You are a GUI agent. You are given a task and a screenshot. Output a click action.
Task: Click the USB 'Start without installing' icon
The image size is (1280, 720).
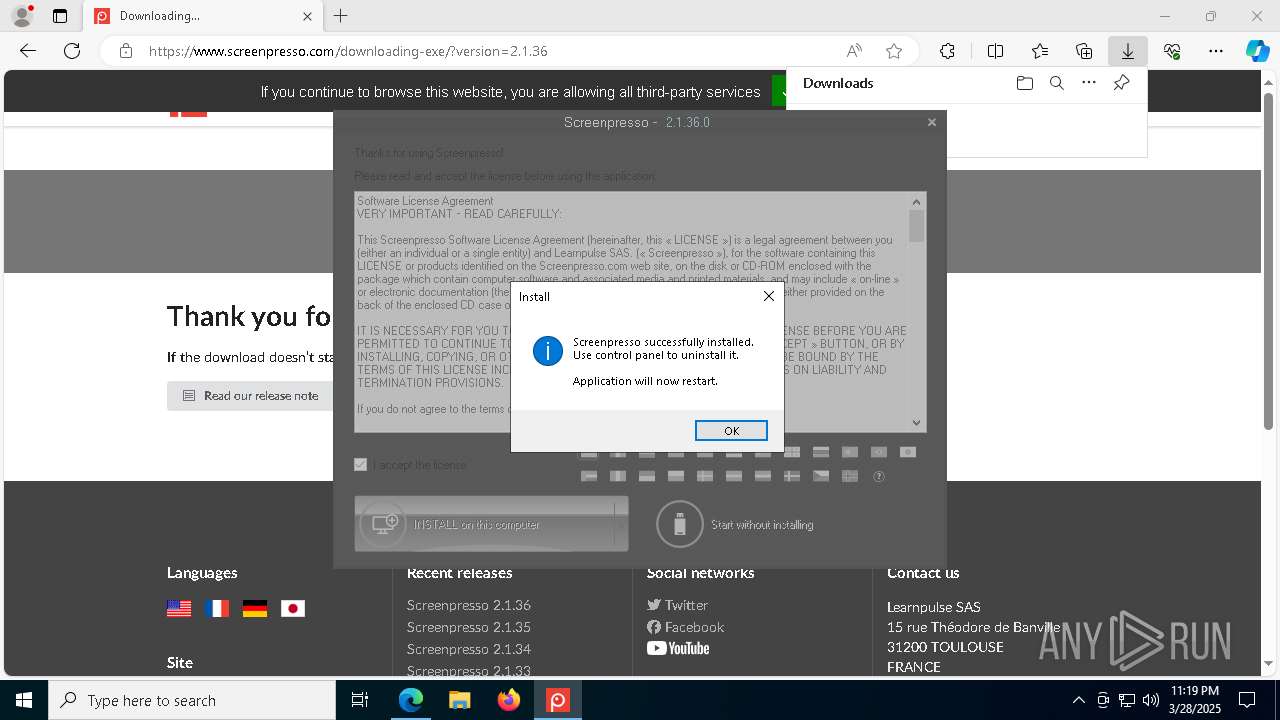click(680, 524)
